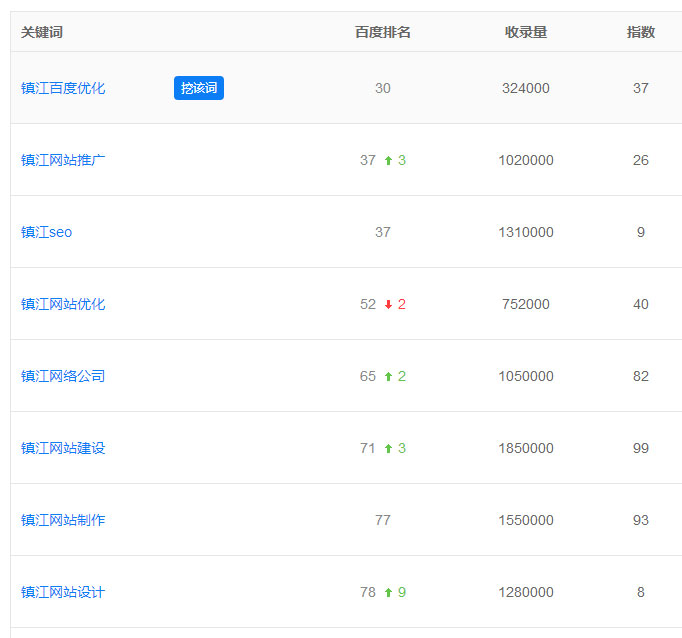
Task: Select the 指数 column header
Action: [x=641, y=32]
